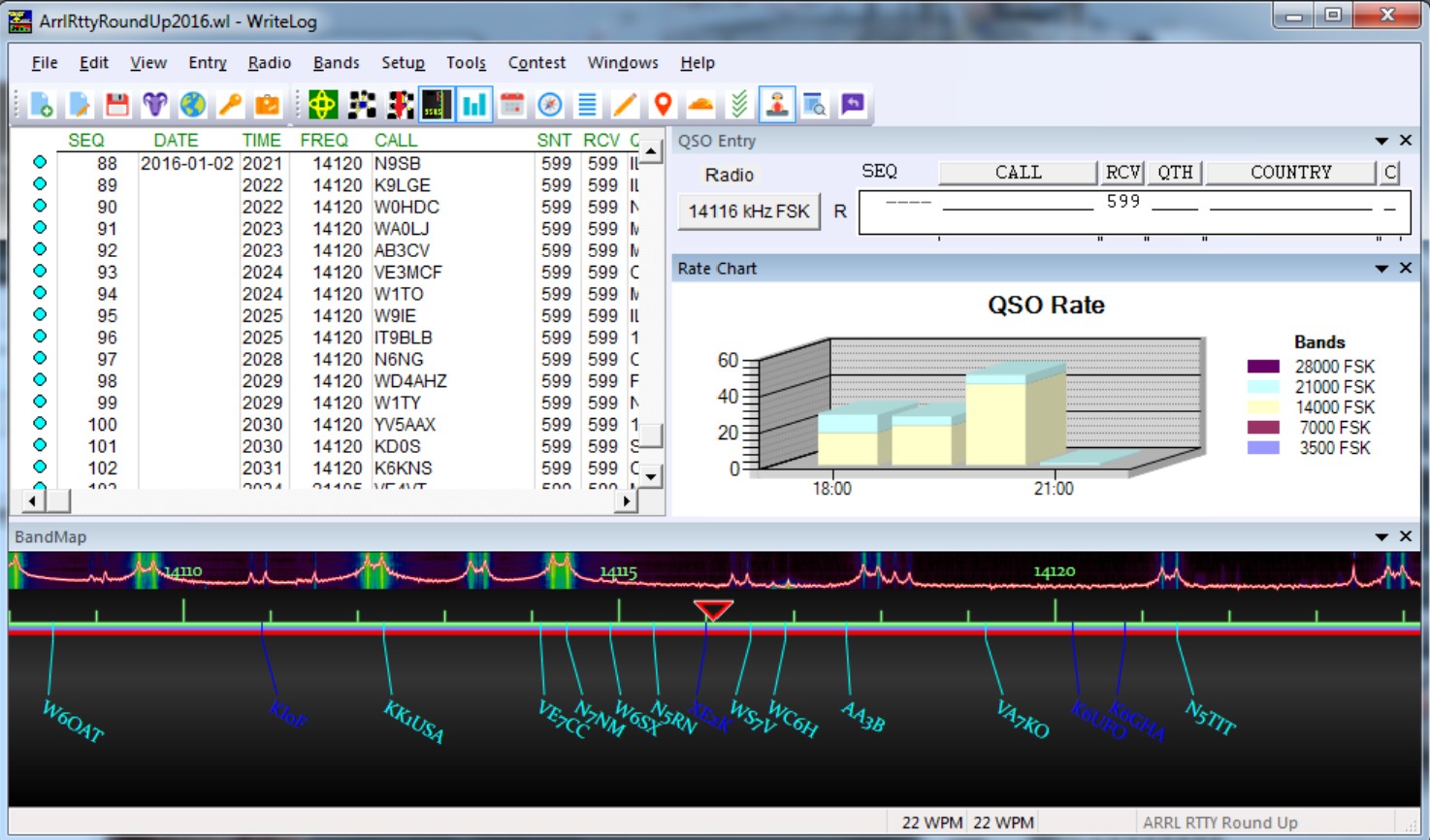Open the Bands menu

337,63
